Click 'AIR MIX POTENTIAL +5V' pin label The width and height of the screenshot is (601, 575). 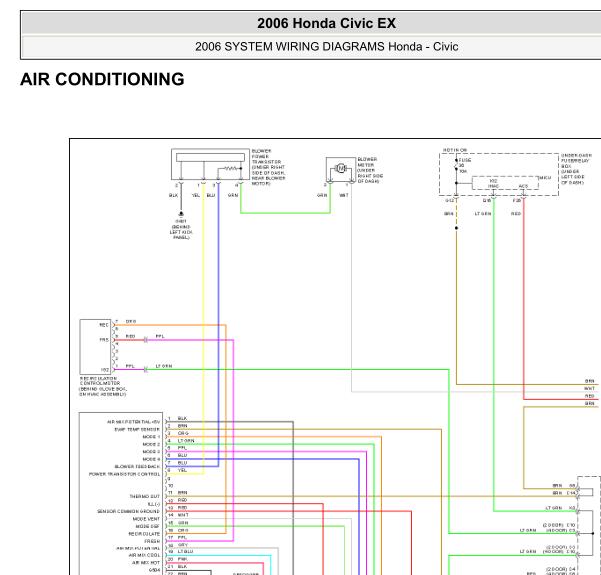click(133, 422)
